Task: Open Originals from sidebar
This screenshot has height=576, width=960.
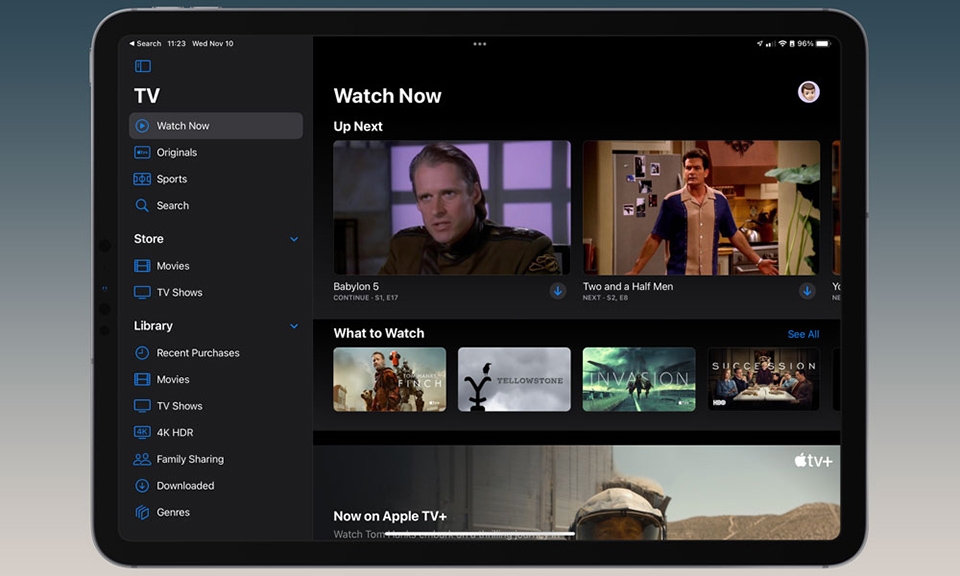Action: tap(216, 152)
